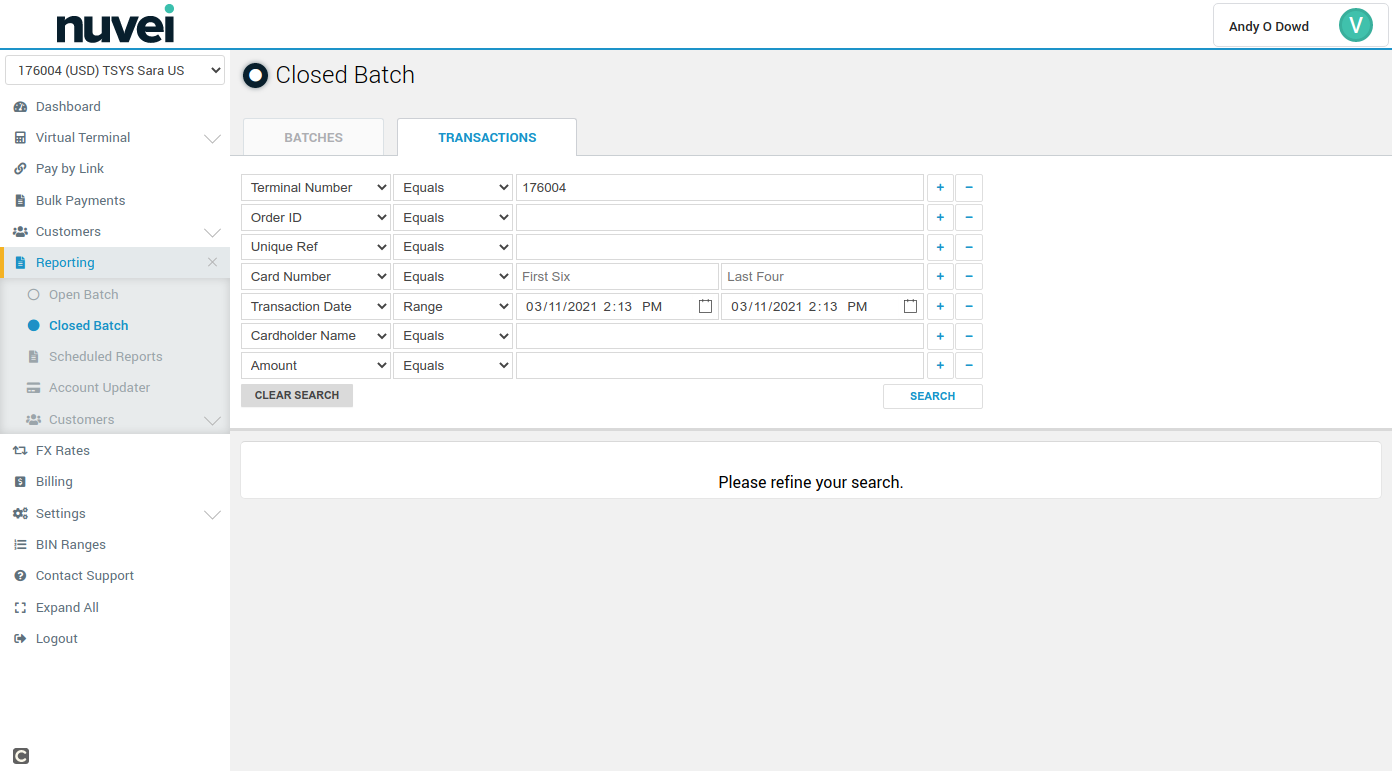The width and height of the screenshot is (1392, 771).
Task: Open the terminal selector 176004 (USD) dropdown
Action: 115,71
